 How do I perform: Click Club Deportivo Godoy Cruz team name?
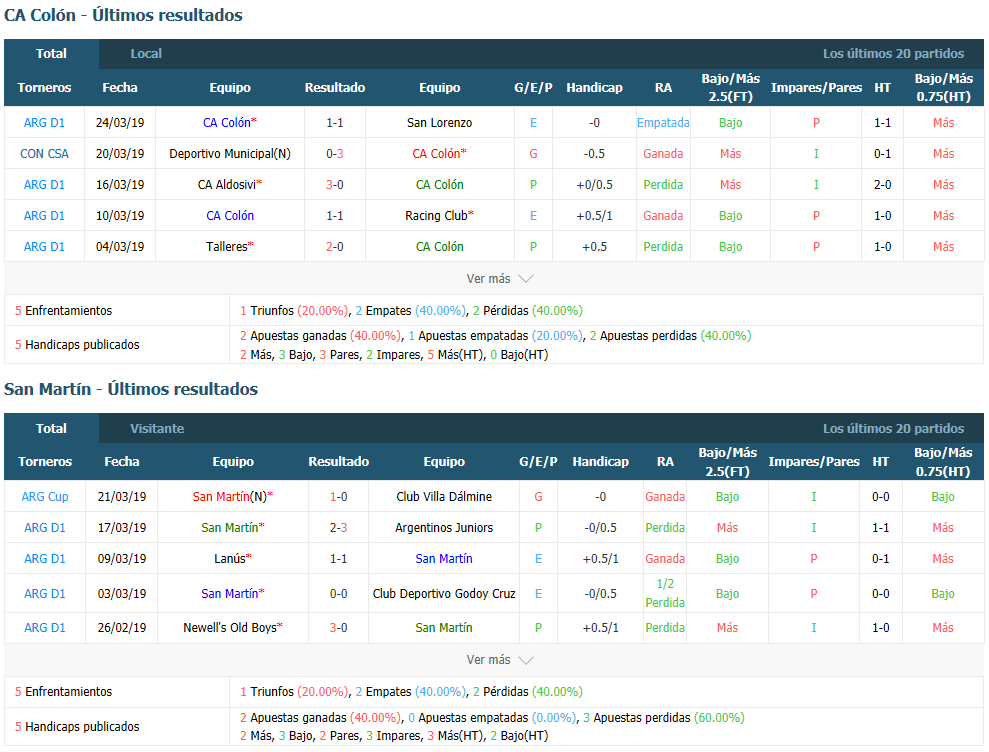pyautogui.click(x=444, y=593)
